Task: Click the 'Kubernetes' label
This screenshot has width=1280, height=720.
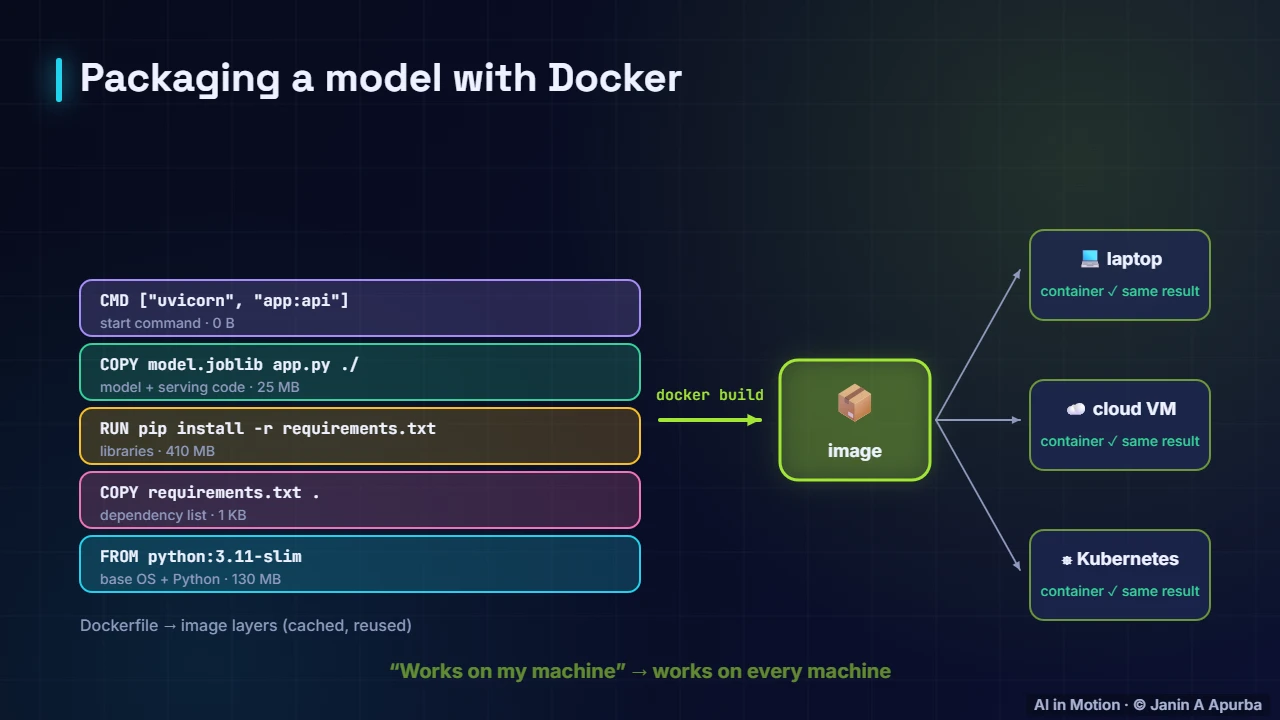Action: coord(1128,559)
